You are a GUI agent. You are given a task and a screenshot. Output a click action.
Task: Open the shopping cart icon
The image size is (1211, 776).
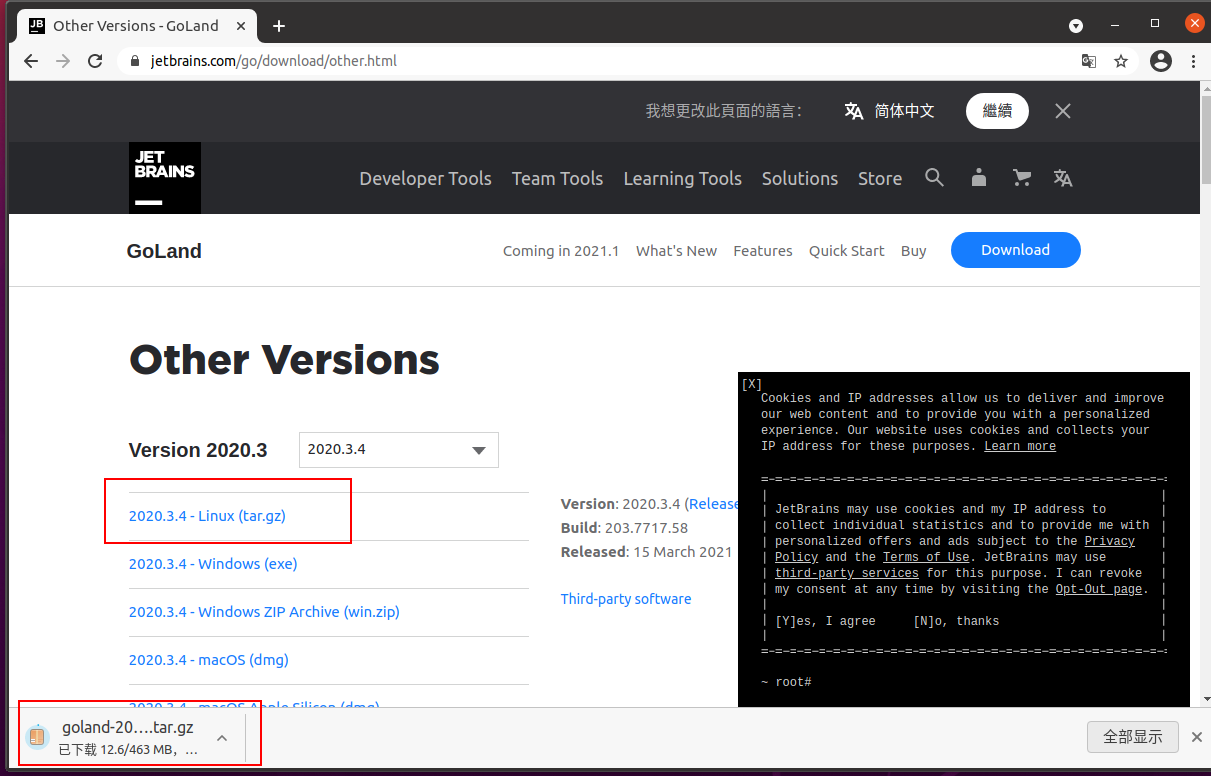pos(1021,178)
